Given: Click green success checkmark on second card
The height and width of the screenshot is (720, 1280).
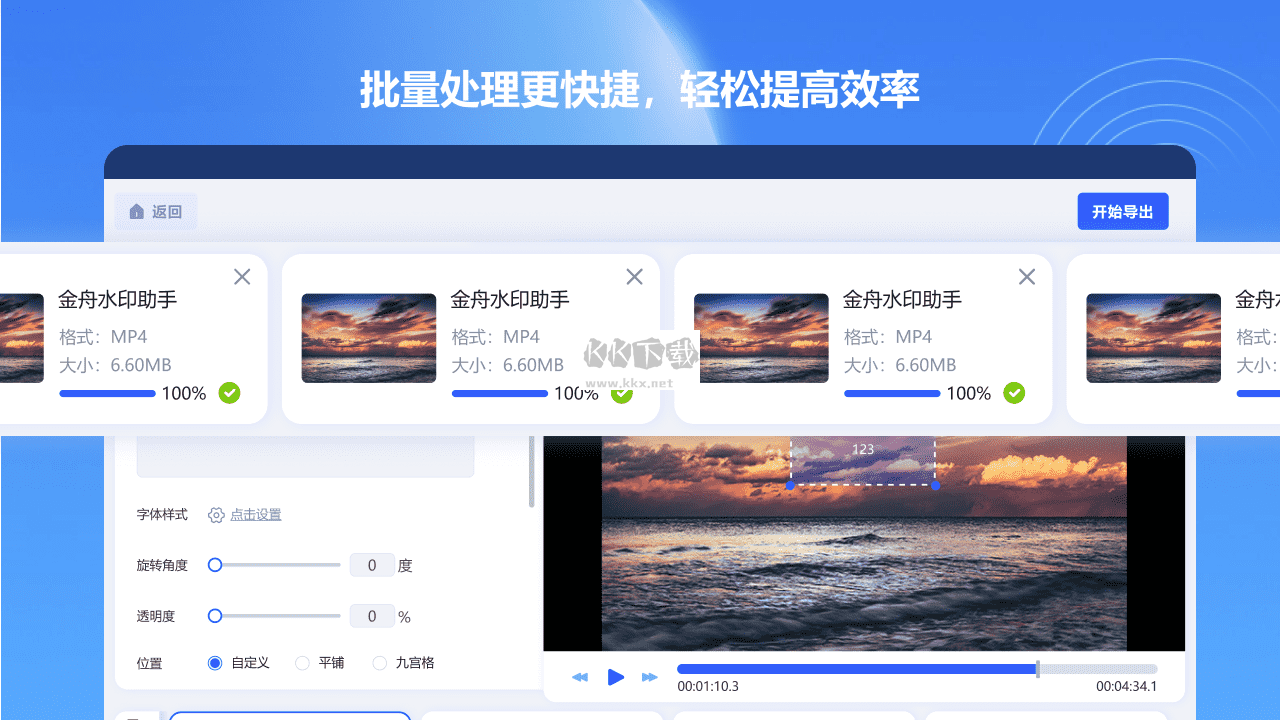Looking at the screenshot, I should coord(621,395).
